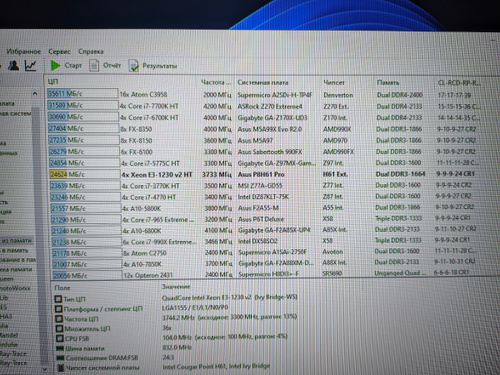Viewport: 500px width, 375px height.
Task: Select the 4x Core i7-7700K HT row
Action: [x=263, y=106]
